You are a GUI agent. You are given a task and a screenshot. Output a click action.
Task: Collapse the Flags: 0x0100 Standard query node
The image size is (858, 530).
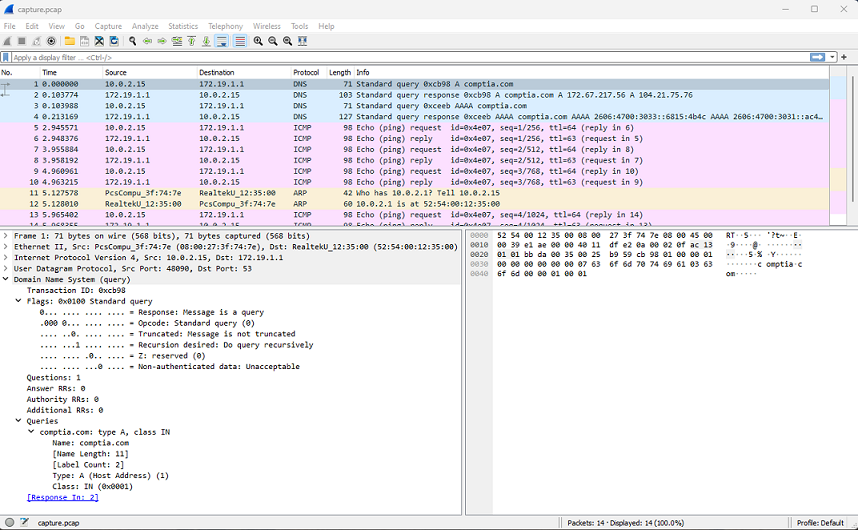click(x=19, y=301)
